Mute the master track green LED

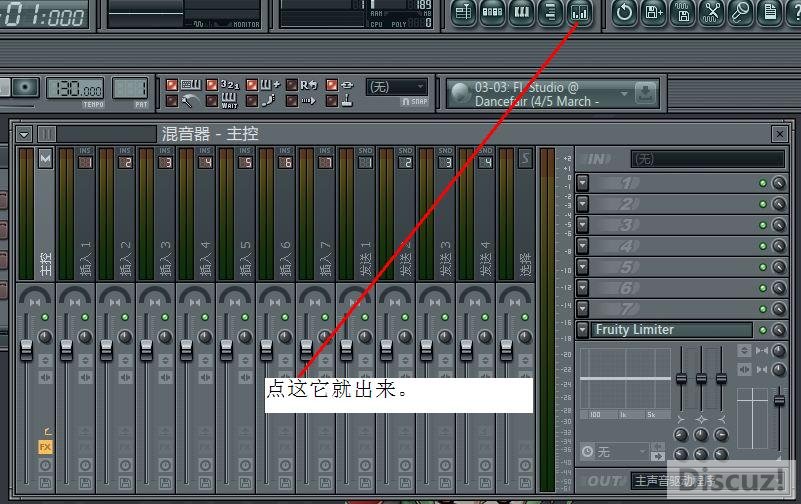45,318
